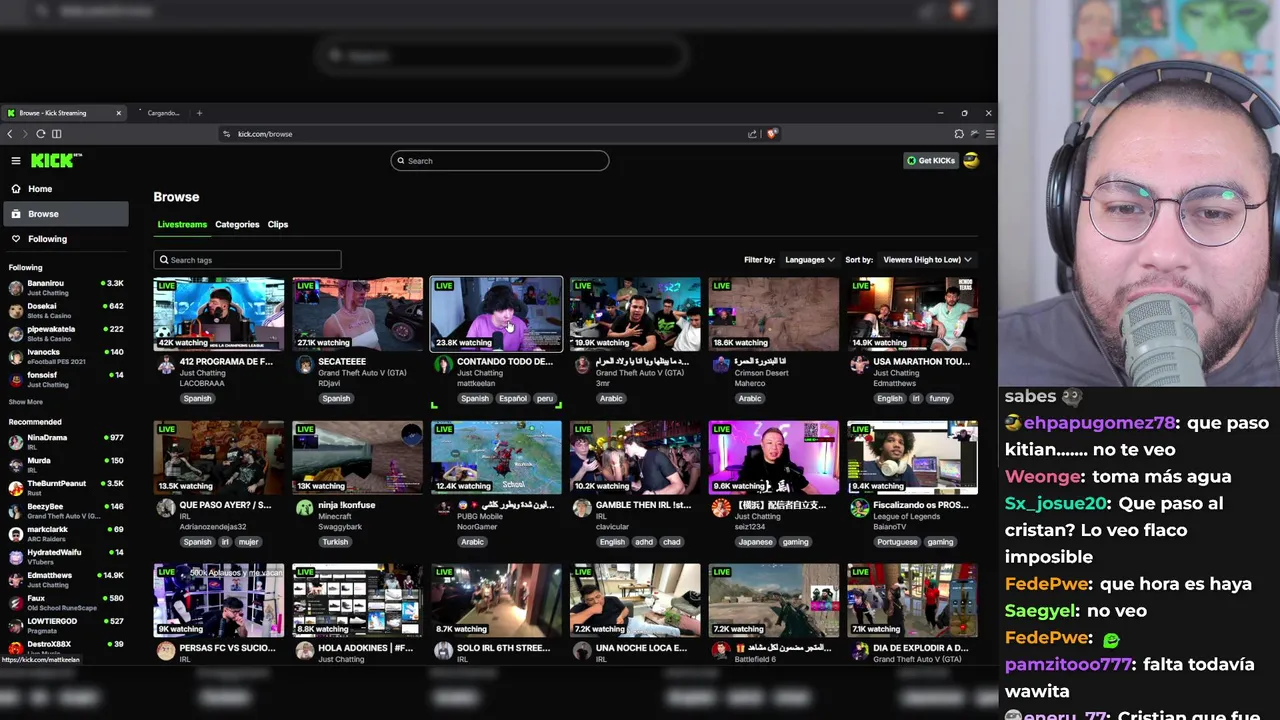
Task: Select the adhd tag on clavicular stream
Action: coord(643,542)
